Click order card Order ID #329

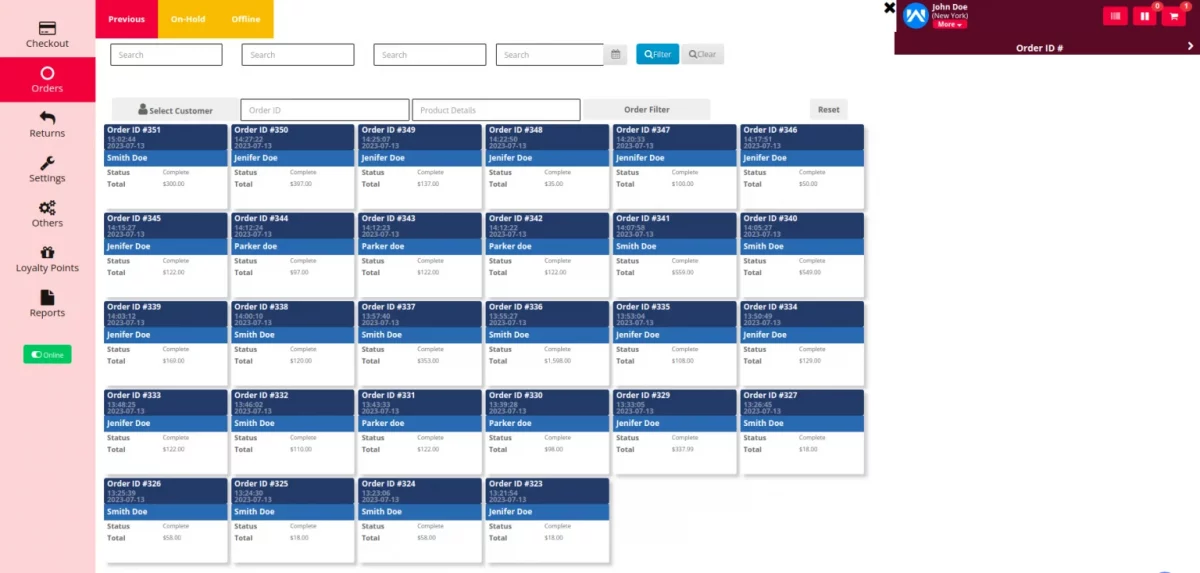click(675, 431)
